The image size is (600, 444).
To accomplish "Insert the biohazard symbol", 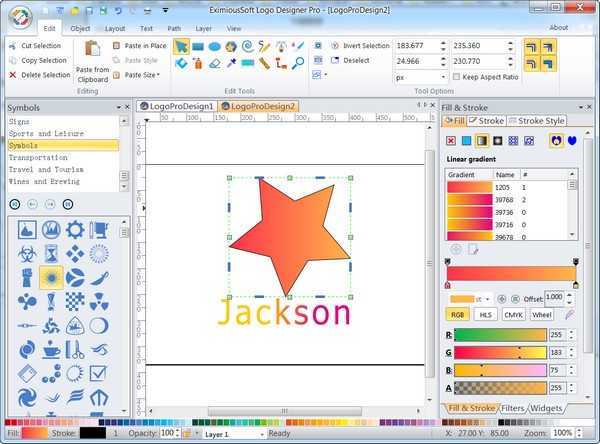I will click(27, 254).
